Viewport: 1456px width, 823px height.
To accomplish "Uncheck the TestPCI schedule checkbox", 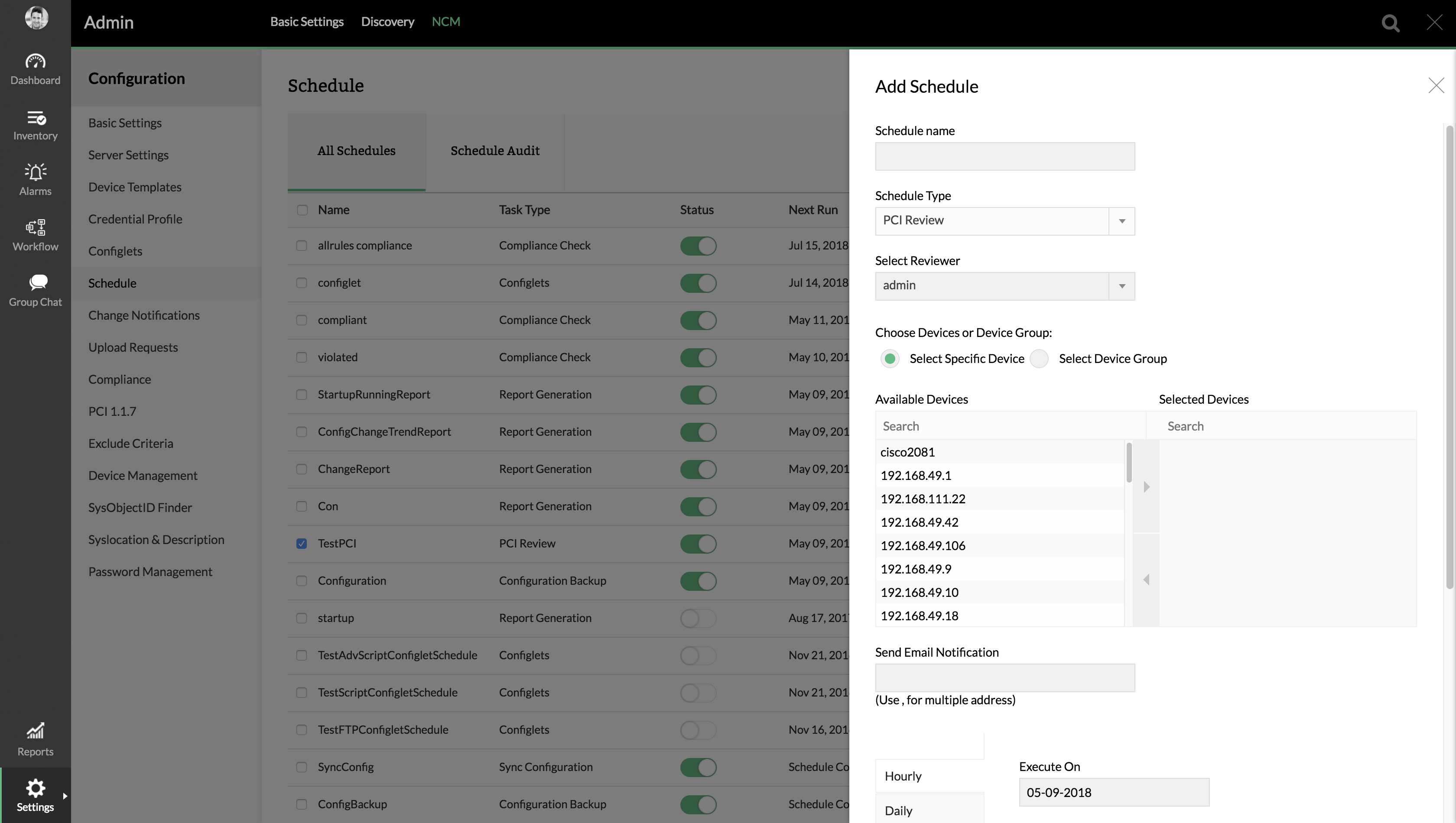I will coord(301,543).
